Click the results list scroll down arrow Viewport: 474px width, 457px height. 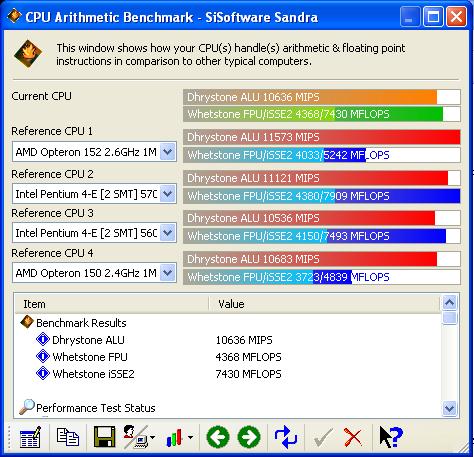click(449, 408)
